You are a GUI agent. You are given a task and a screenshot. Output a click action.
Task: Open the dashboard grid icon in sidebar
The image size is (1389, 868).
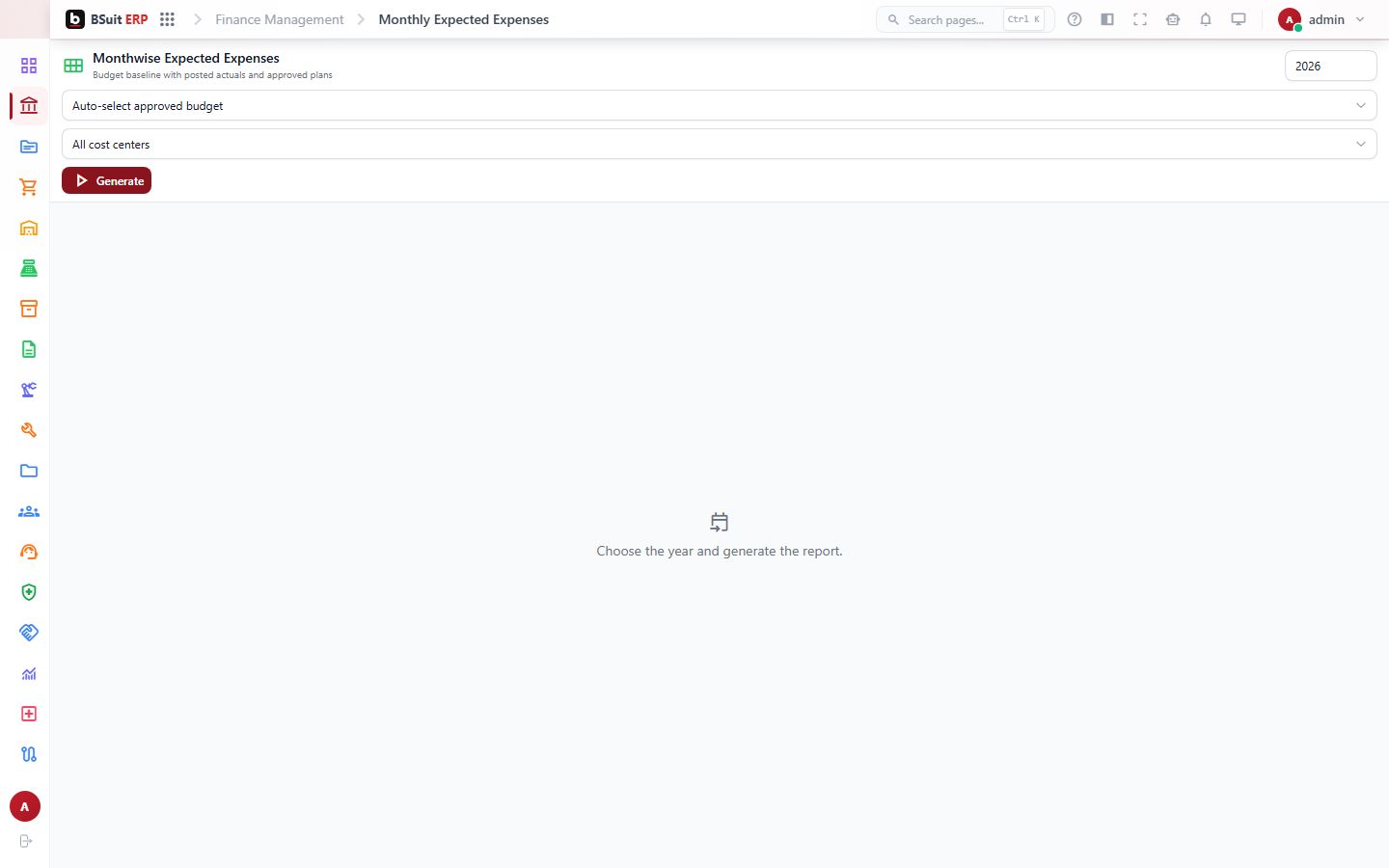(29, 66)
